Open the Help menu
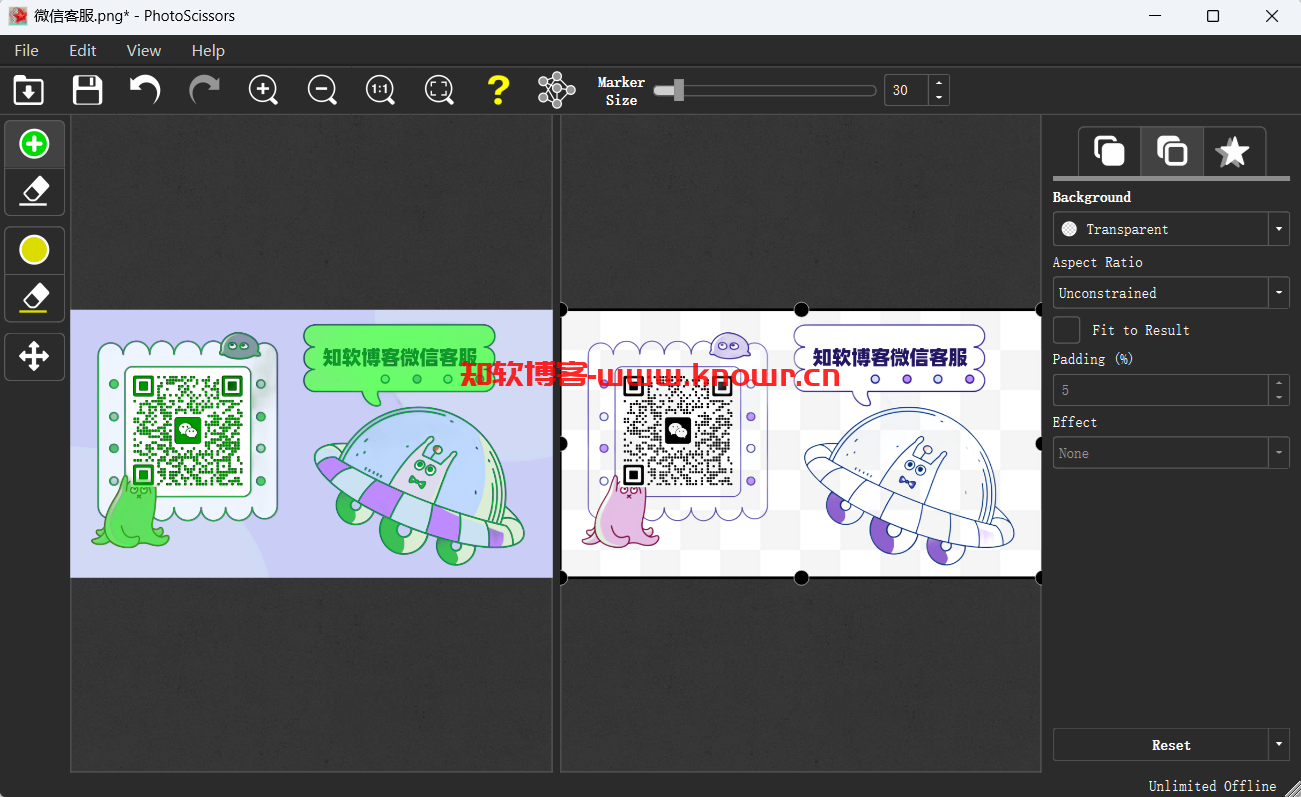1301x797 pixels. [208, 50]
